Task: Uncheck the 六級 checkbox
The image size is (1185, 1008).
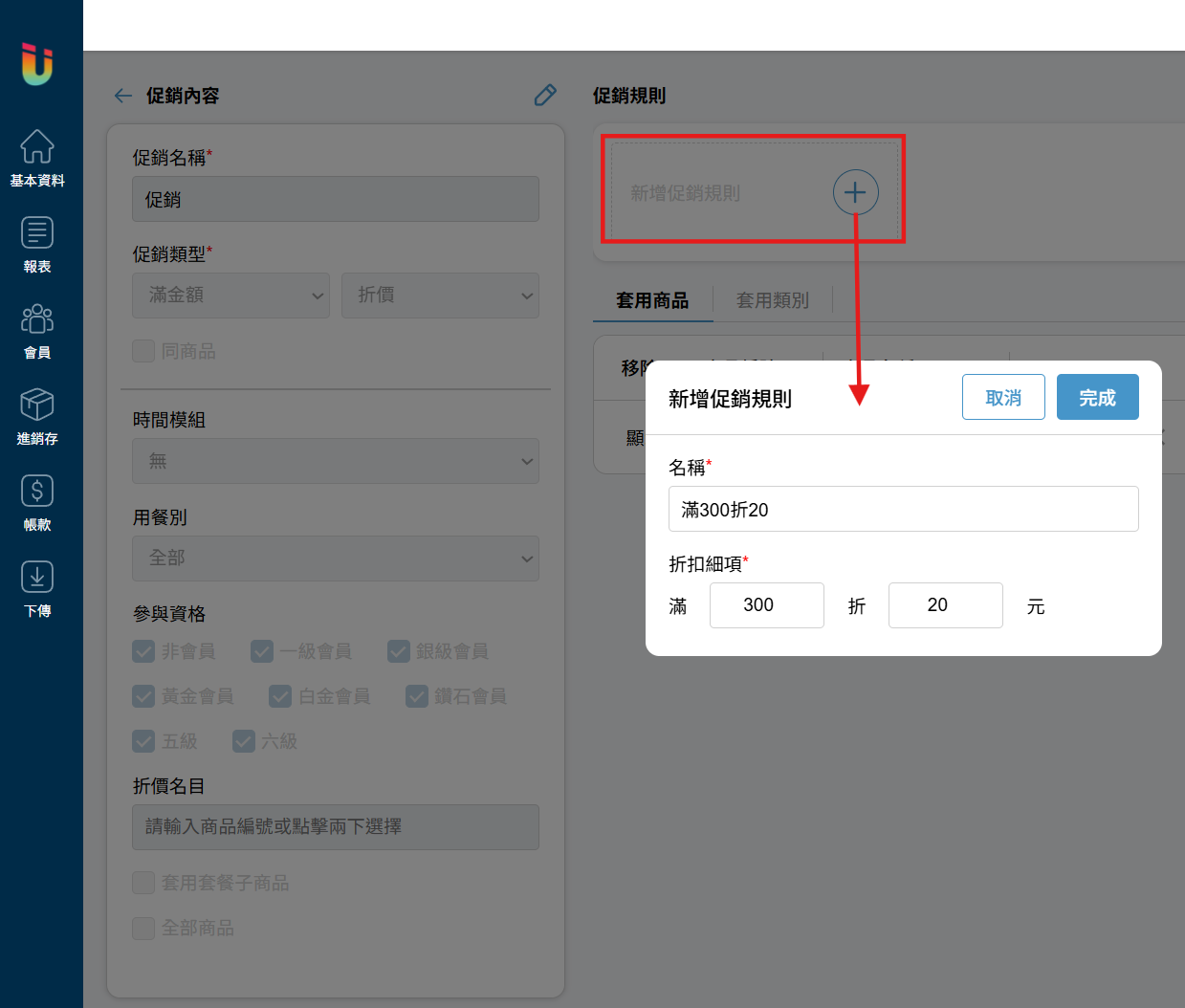Action: pyautogui.click(x=244, y=741)
